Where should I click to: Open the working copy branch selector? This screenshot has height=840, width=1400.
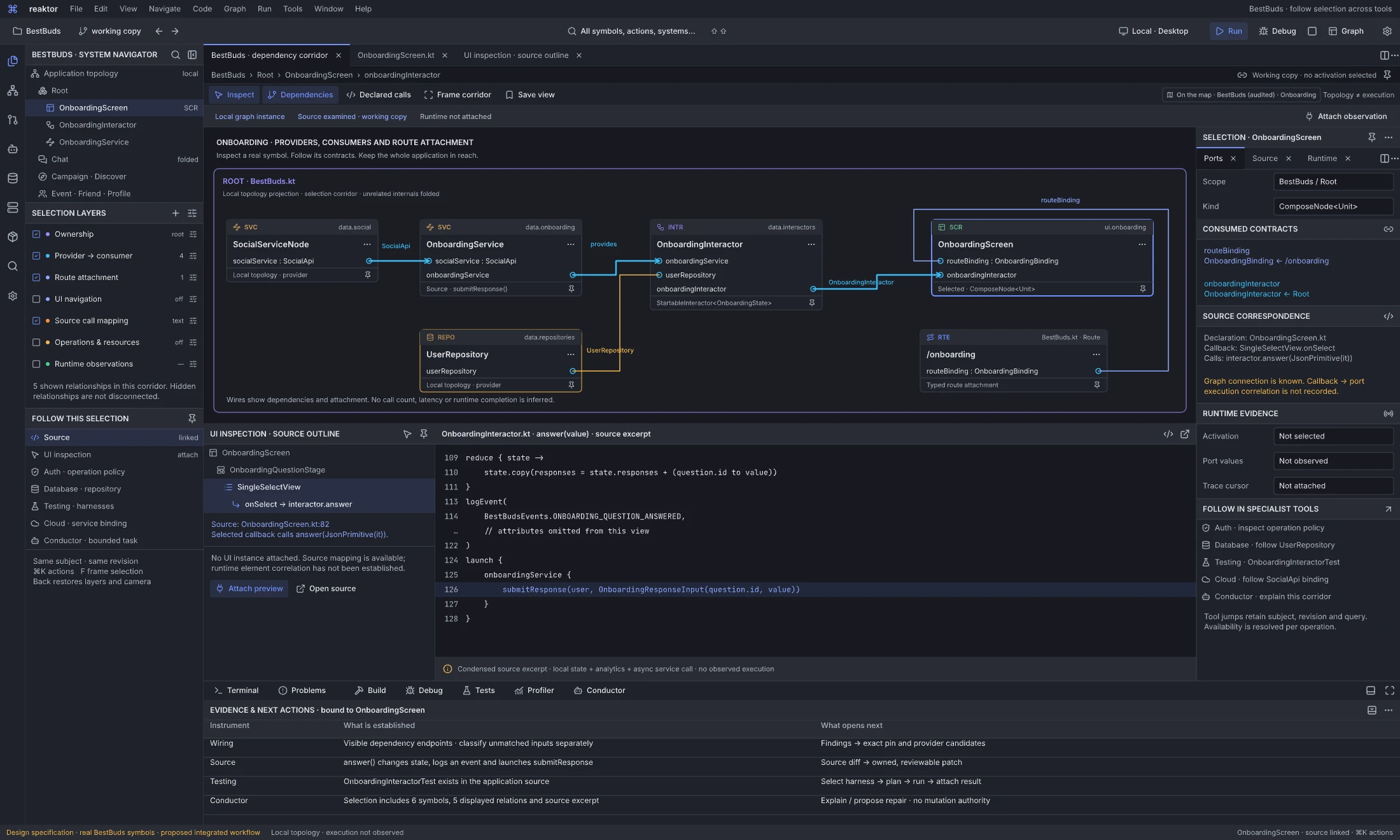pyautogui.click(x=109, y=31)
